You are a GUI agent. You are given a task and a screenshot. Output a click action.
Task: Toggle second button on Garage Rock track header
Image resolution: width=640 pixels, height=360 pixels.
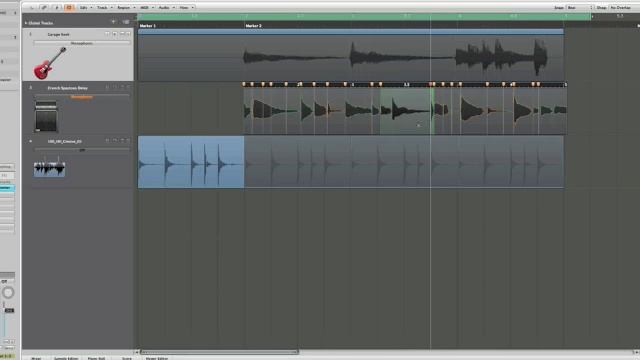(x=115, y=34)
